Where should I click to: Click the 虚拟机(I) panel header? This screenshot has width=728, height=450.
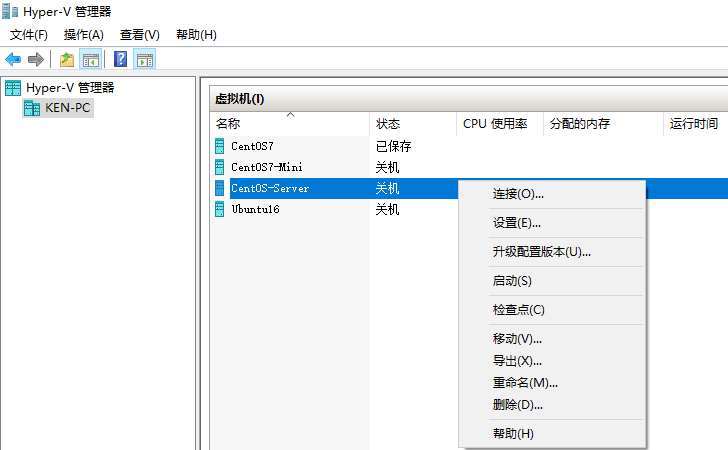point(240,98)
